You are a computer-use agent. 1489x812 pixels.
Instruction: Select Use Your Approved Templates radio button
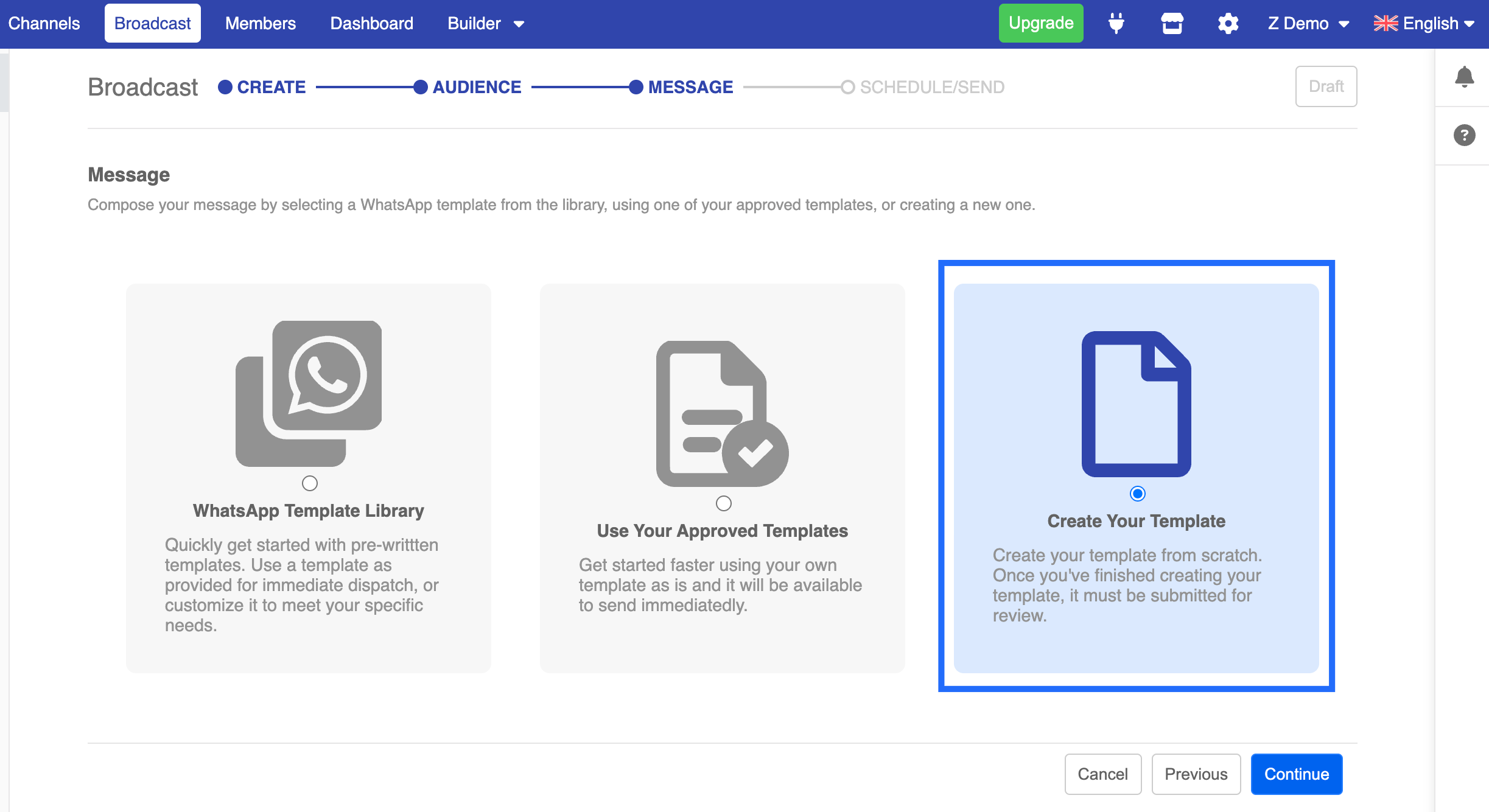723,503
